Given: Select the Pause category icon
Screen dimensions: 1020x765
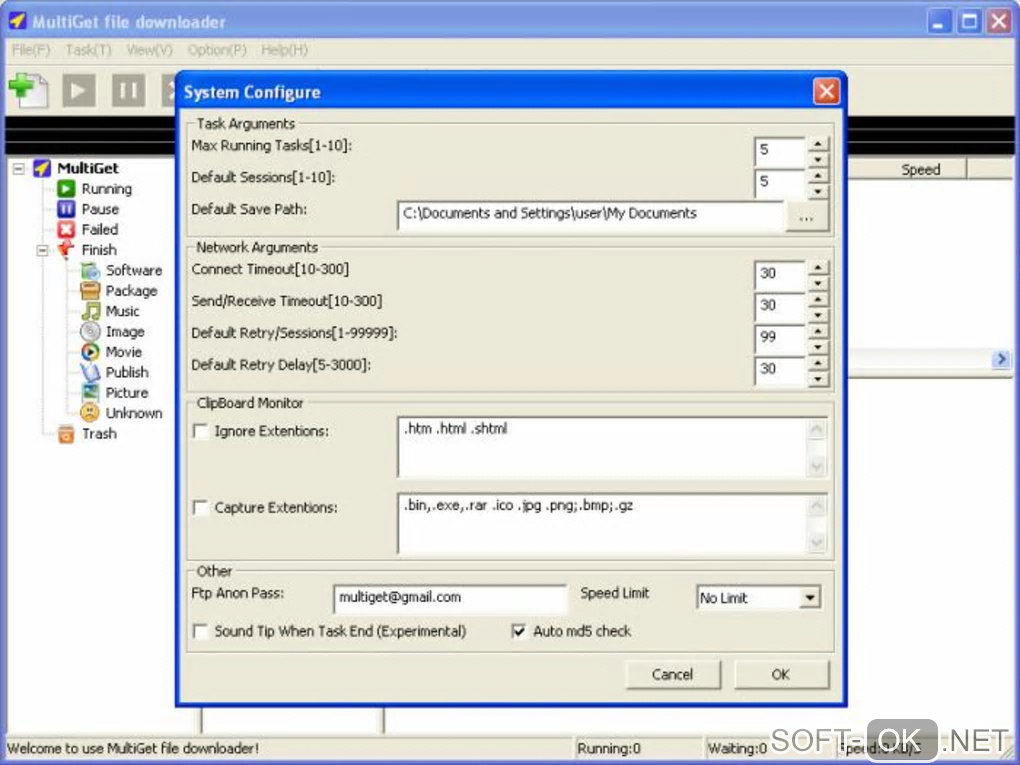Looking at the screenshot, I should pos(66,209).
